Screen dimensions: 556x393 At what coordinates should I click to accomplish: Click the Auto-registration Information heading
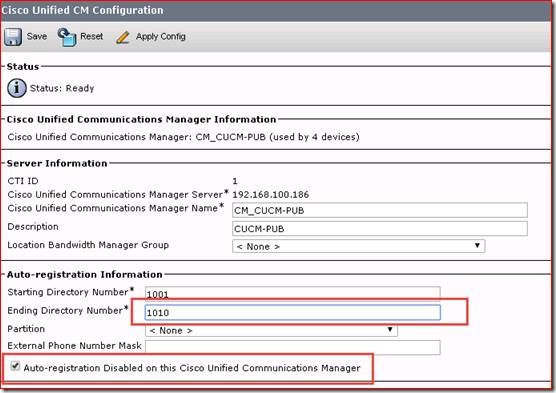pyautogui.click(x=84, y=275)
